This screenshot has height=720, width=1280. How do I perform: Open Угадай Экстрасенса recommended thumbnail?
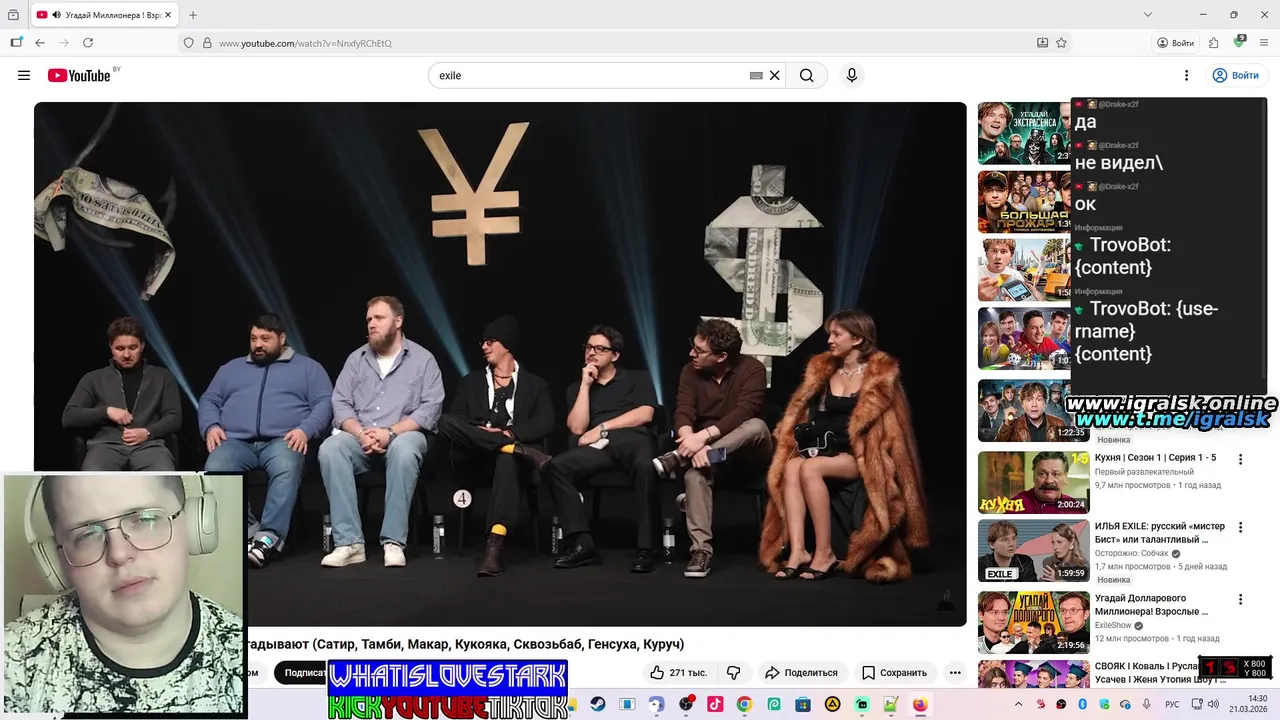point(1024,133)
